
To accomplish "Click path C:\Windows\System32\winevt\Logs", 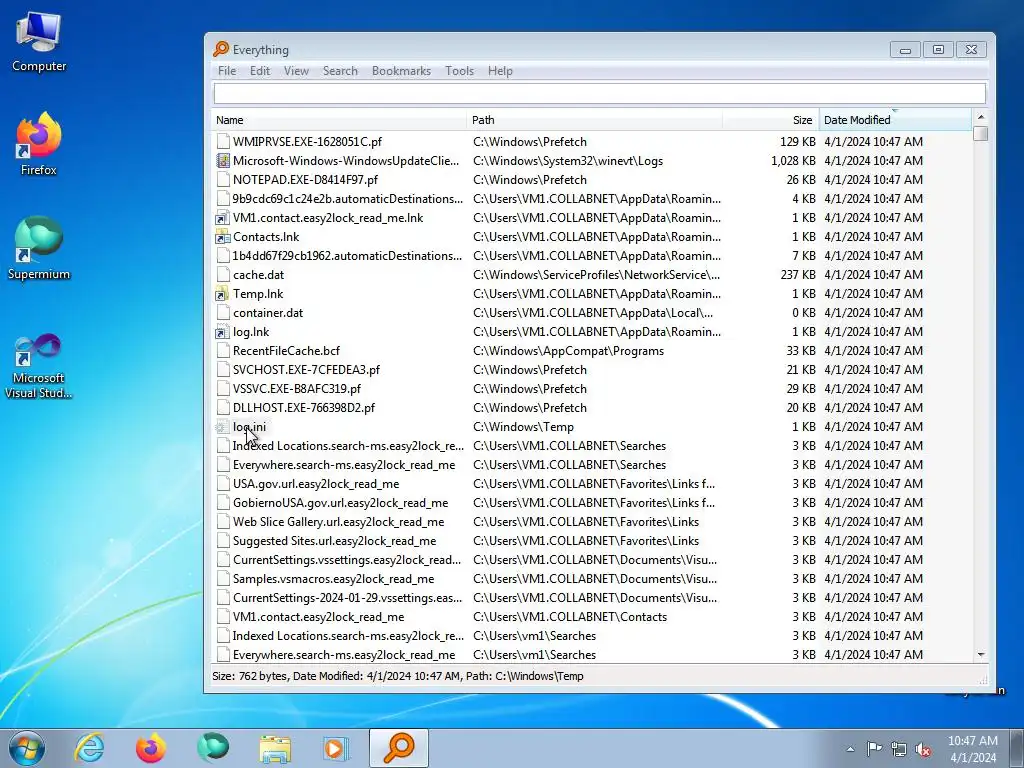I will click(x=568, y=161).
